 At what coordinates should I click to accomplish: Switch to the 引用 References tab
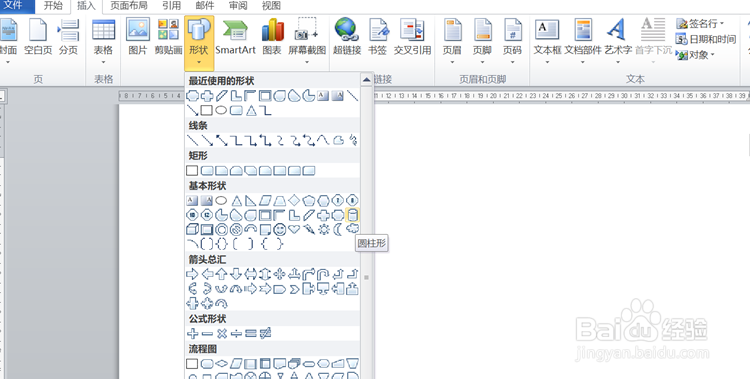pos(171,6)
